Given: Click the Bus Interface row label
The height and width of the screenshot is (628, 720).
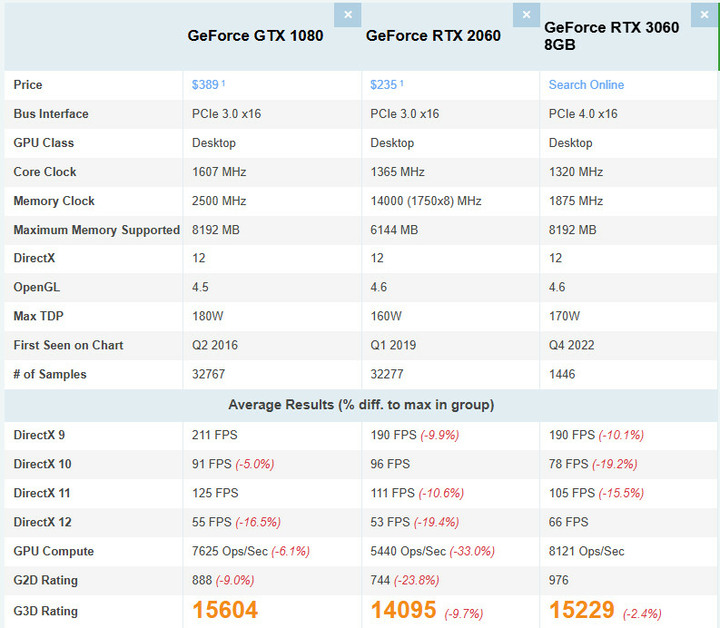Looking at the screenshot, I should click(51, 114).
